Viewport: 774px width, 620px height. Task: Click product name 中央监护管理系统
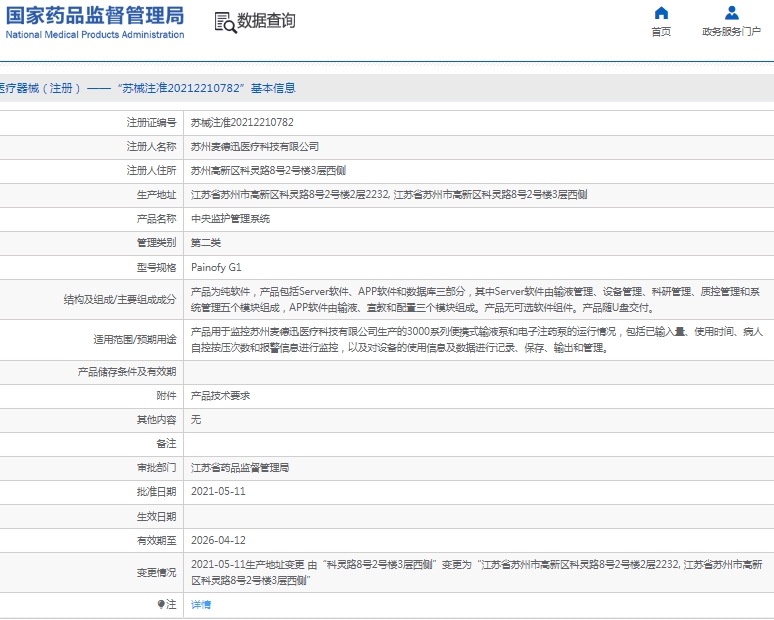[x=231, y=219]
